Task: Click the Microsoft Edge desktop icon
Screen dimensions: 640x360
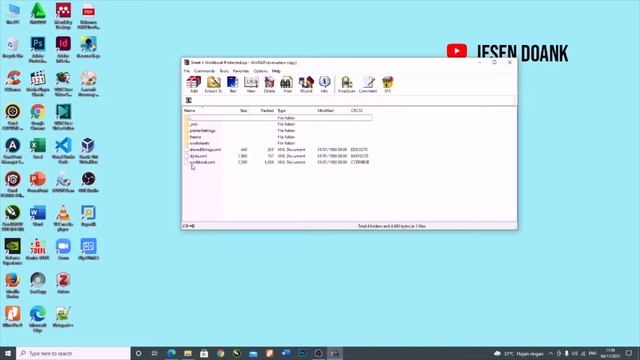Action: (38, 319)
